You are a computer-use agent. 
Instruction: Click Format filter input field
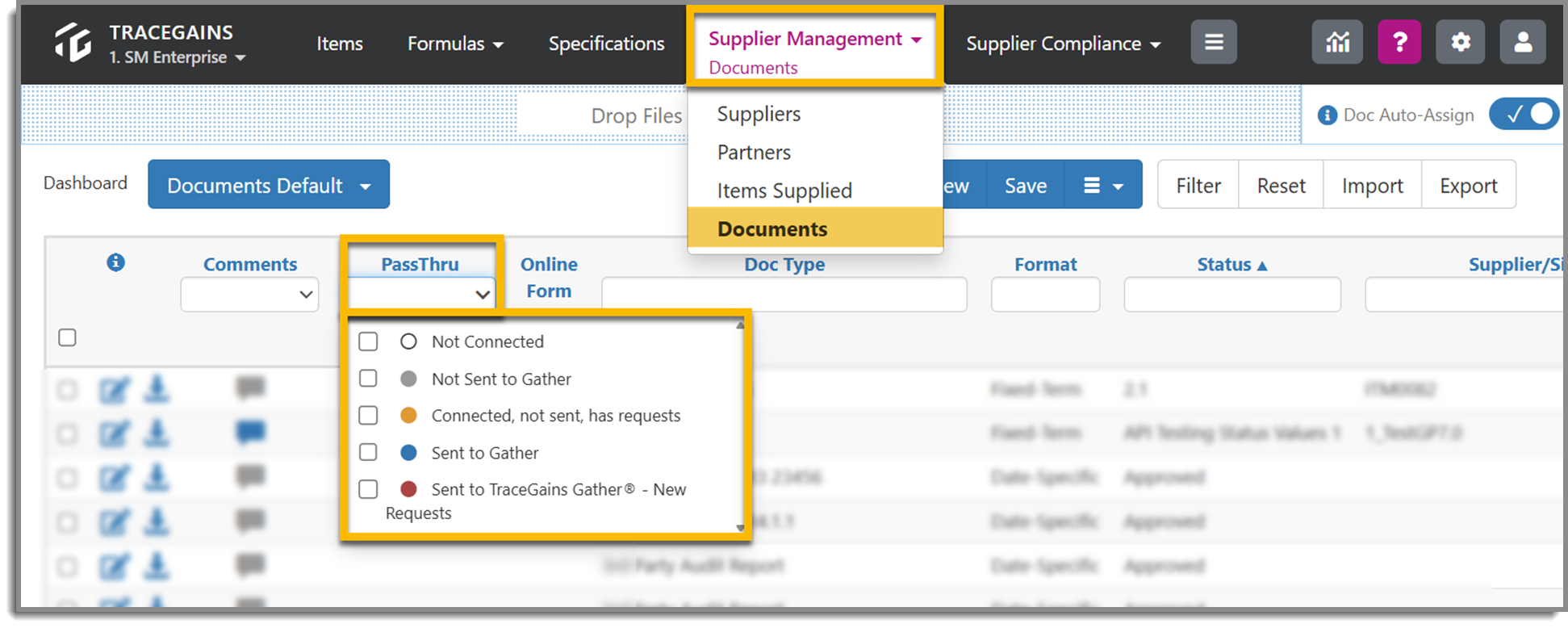tap(1046, 295)
